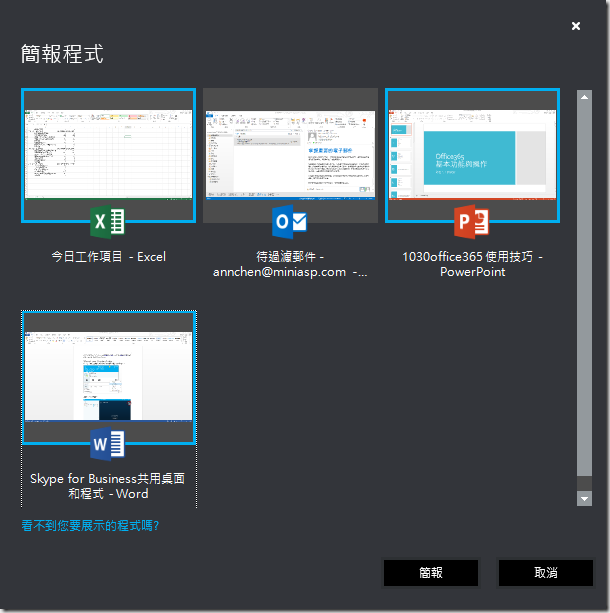
Task: Click the 簡報程式 dialog heading
Action: tap(62, 54)
